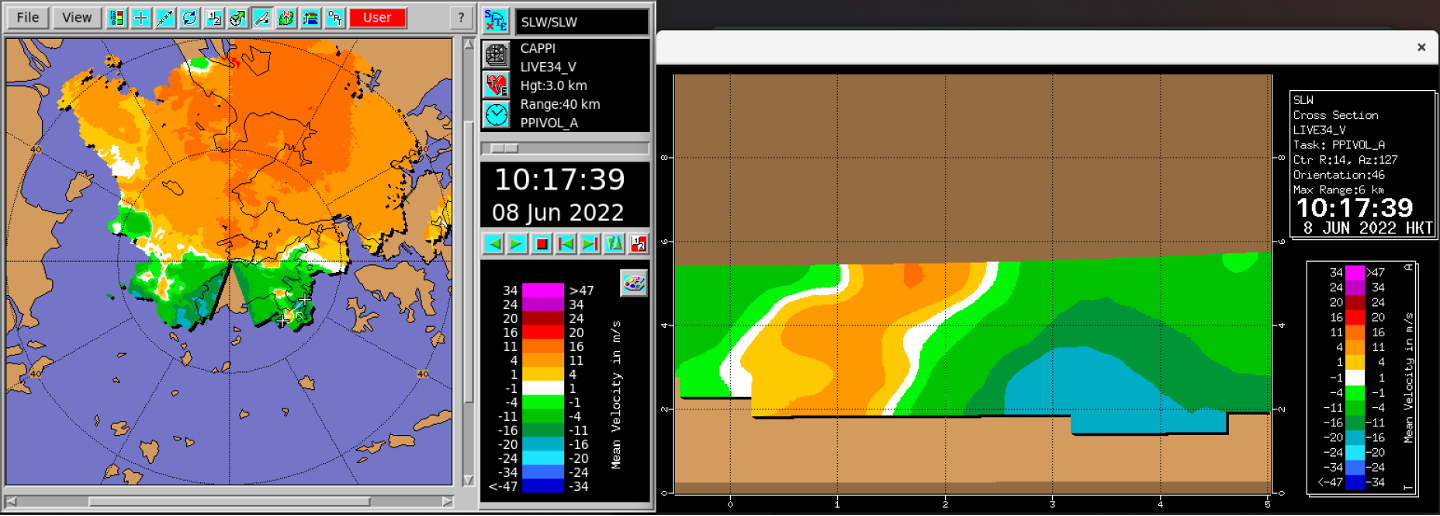Select the line measurement tool
1440x516 pixels.
click(165, 18)
